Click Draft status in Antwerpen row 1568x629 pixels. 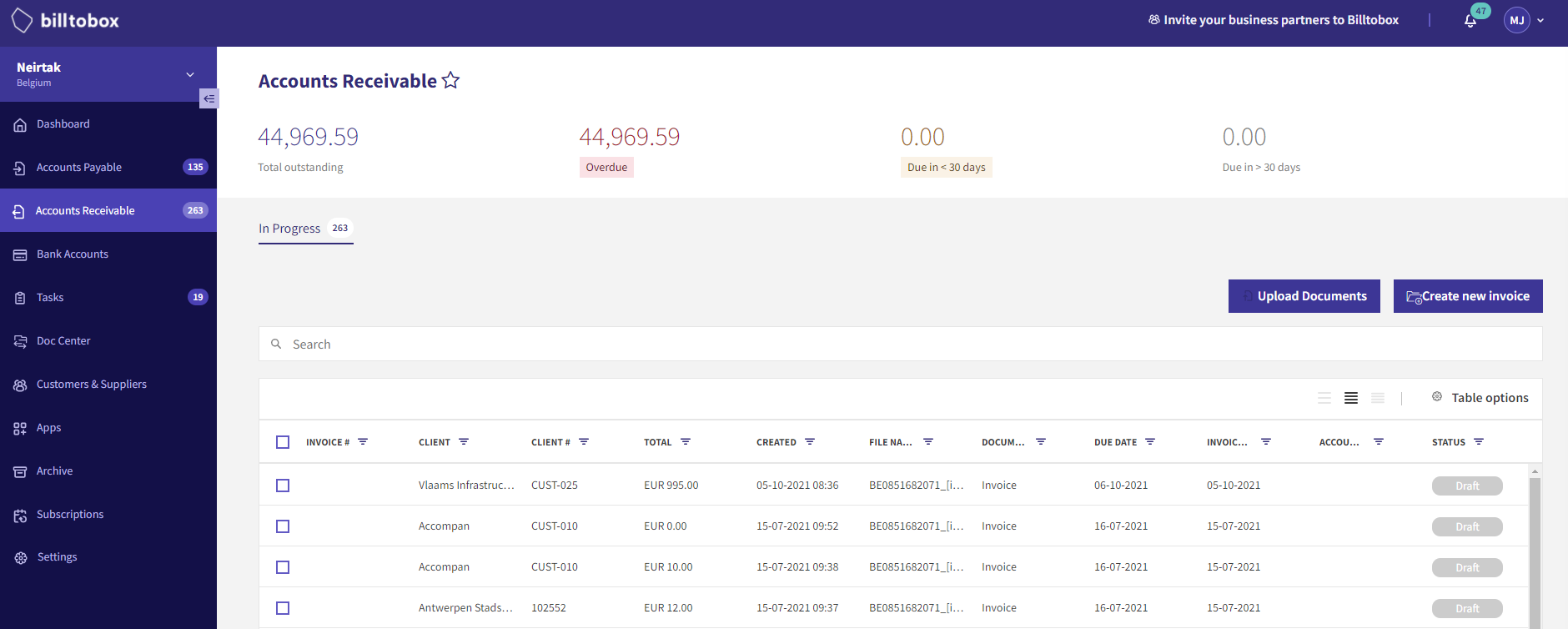coord(1467,608)
